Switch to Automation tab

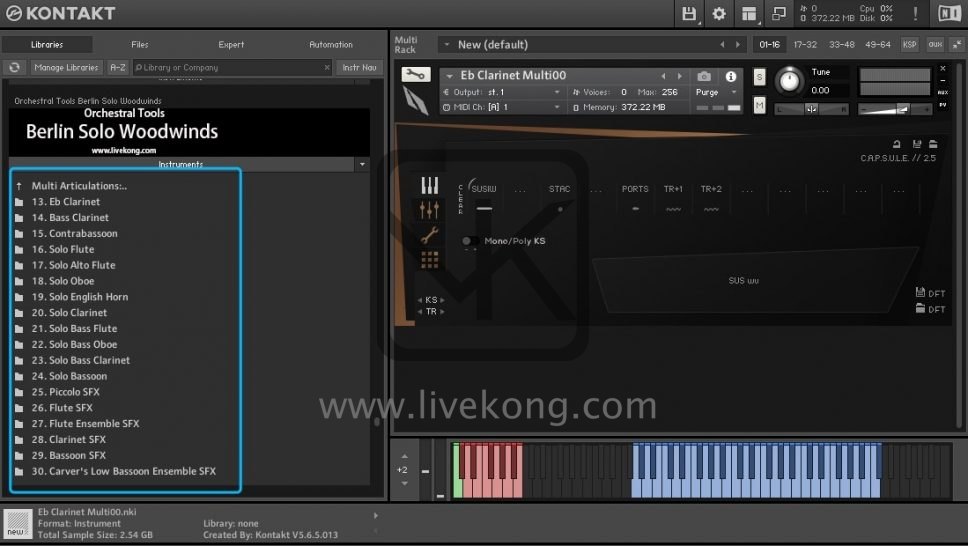coord(331,44)
